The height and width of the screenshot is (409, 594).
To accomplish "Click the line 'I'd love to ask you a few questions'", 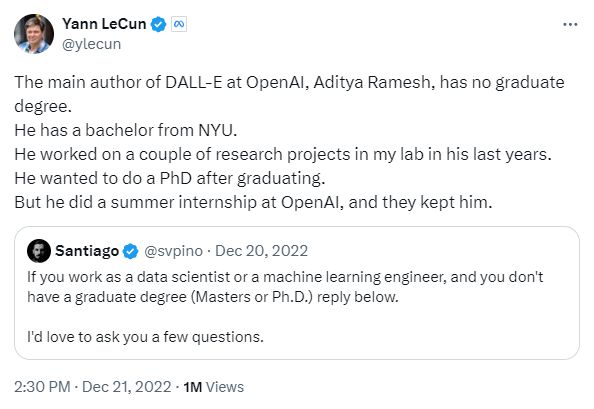I will pos(145,337).
